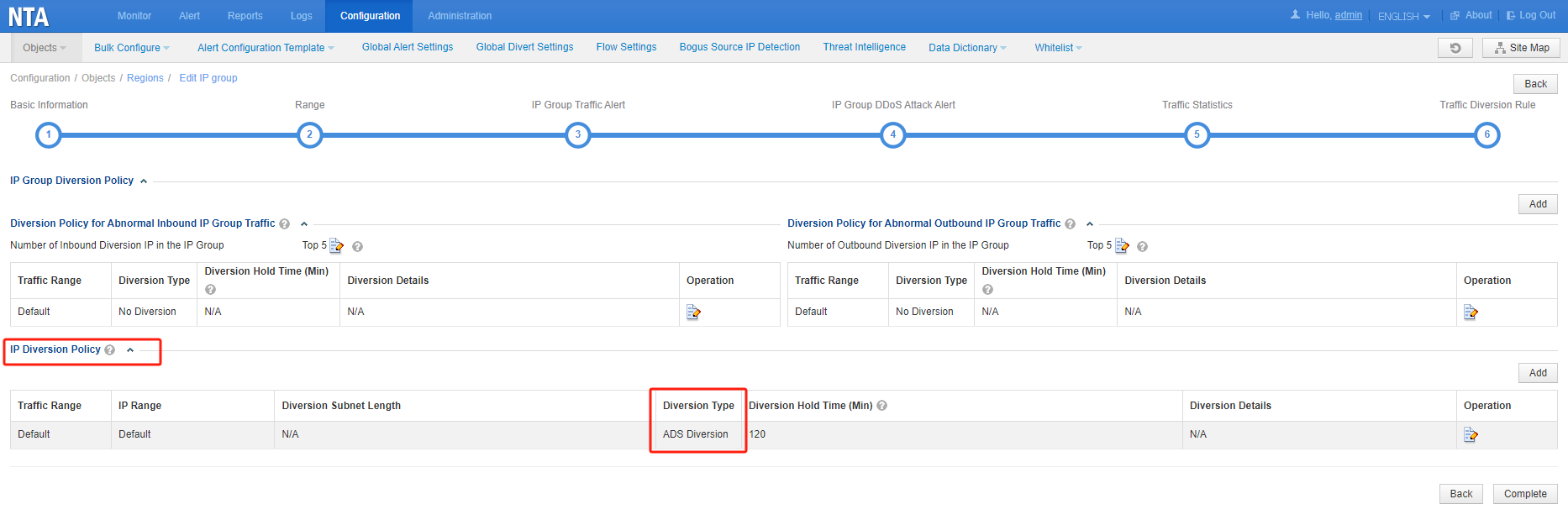Open the Flow Settings menu item

[x=626, y=47]
